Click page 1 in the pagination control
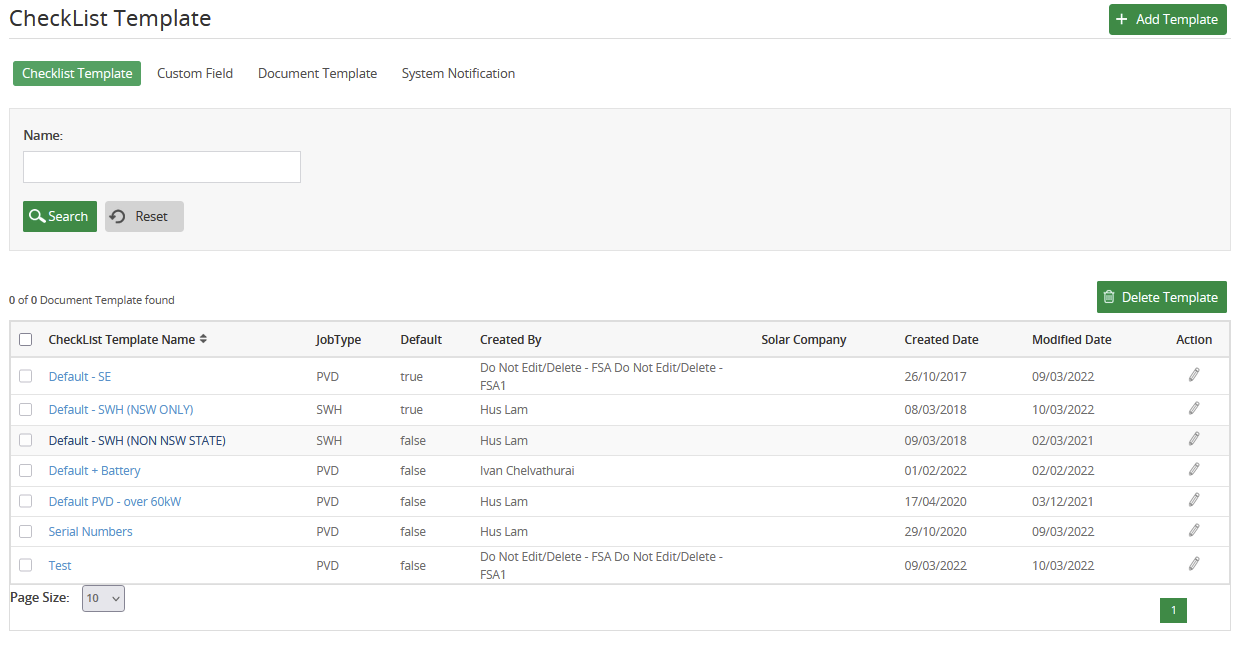1233x648 pixels. coord(1172,609)
